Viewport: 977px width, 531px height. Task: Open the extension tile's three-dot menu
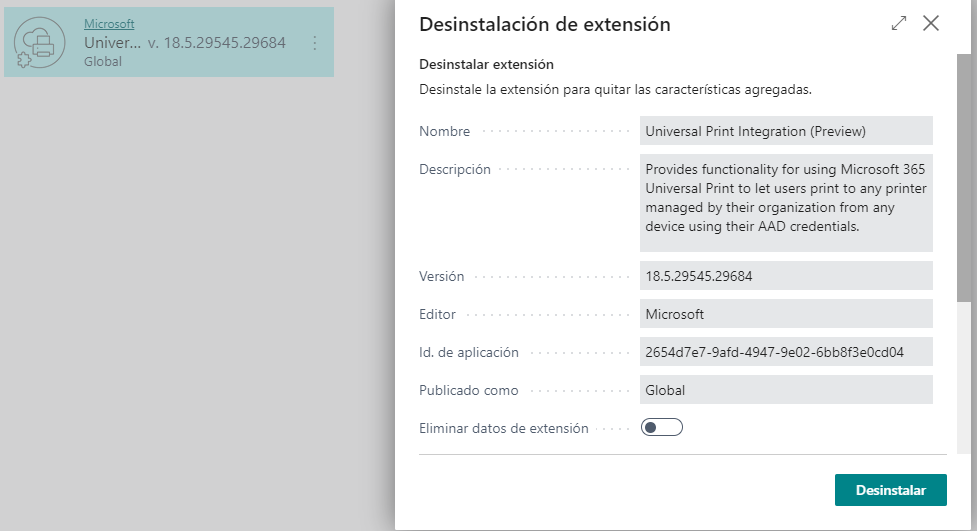tap(315, 43)
